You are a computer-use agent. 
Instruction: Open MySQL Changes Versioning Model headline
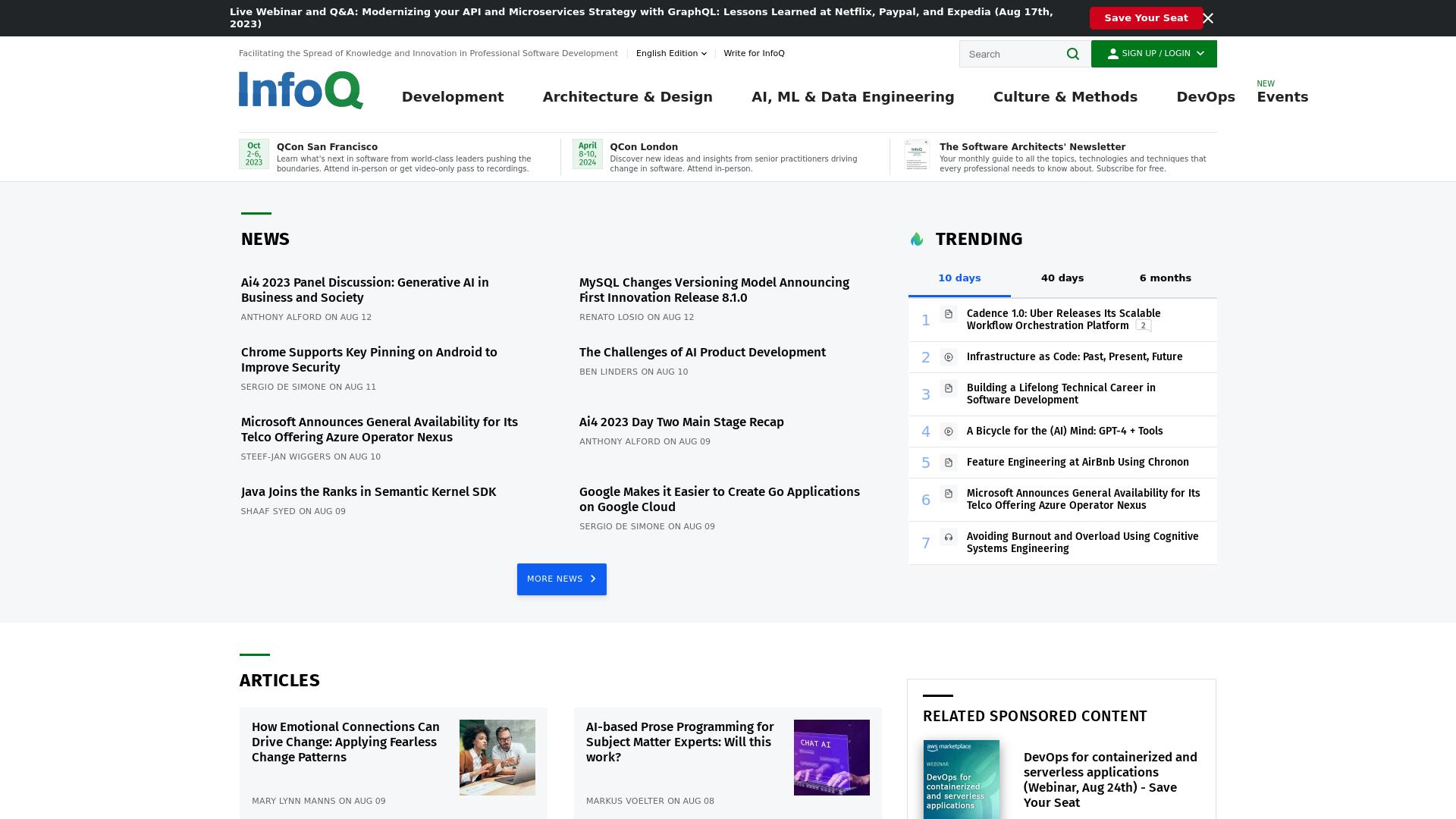714,290
